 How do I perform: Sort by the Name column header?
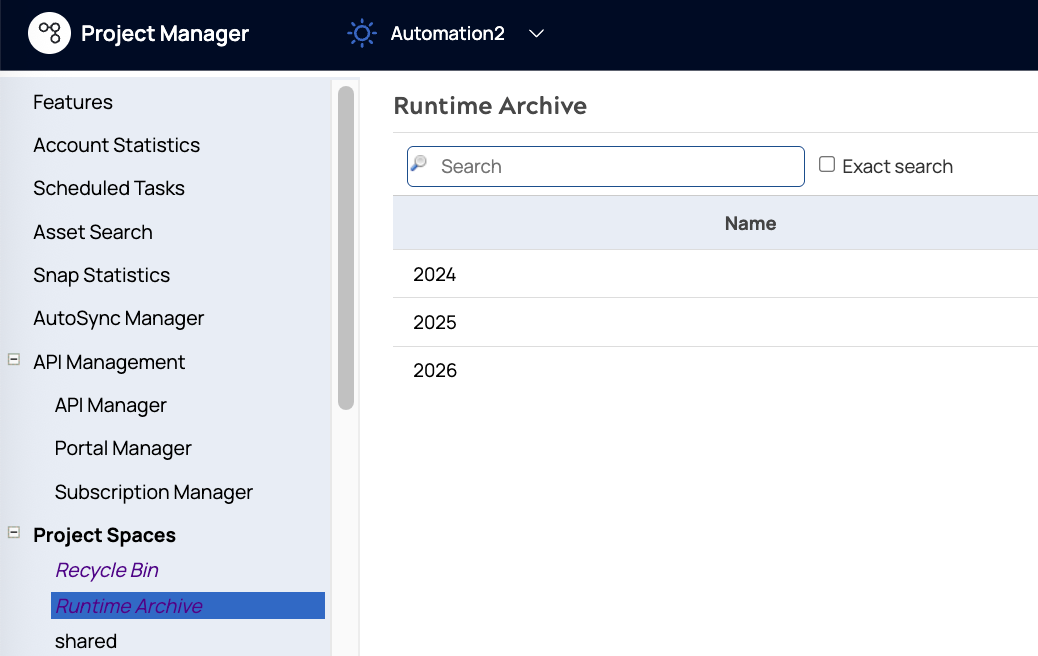750,223
